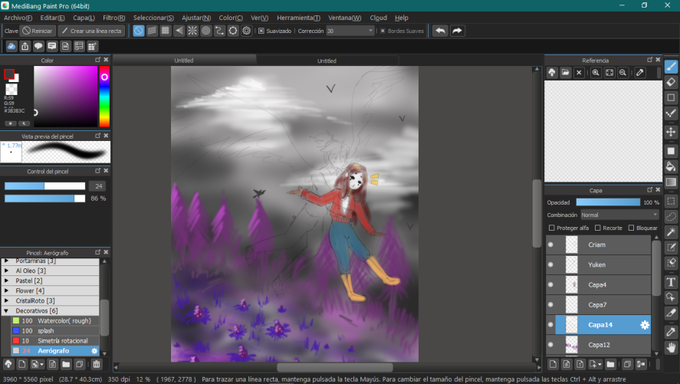Select the Gradient tool
The height and width of the screenshot is (384, 680).
click(x=671, y=182)
